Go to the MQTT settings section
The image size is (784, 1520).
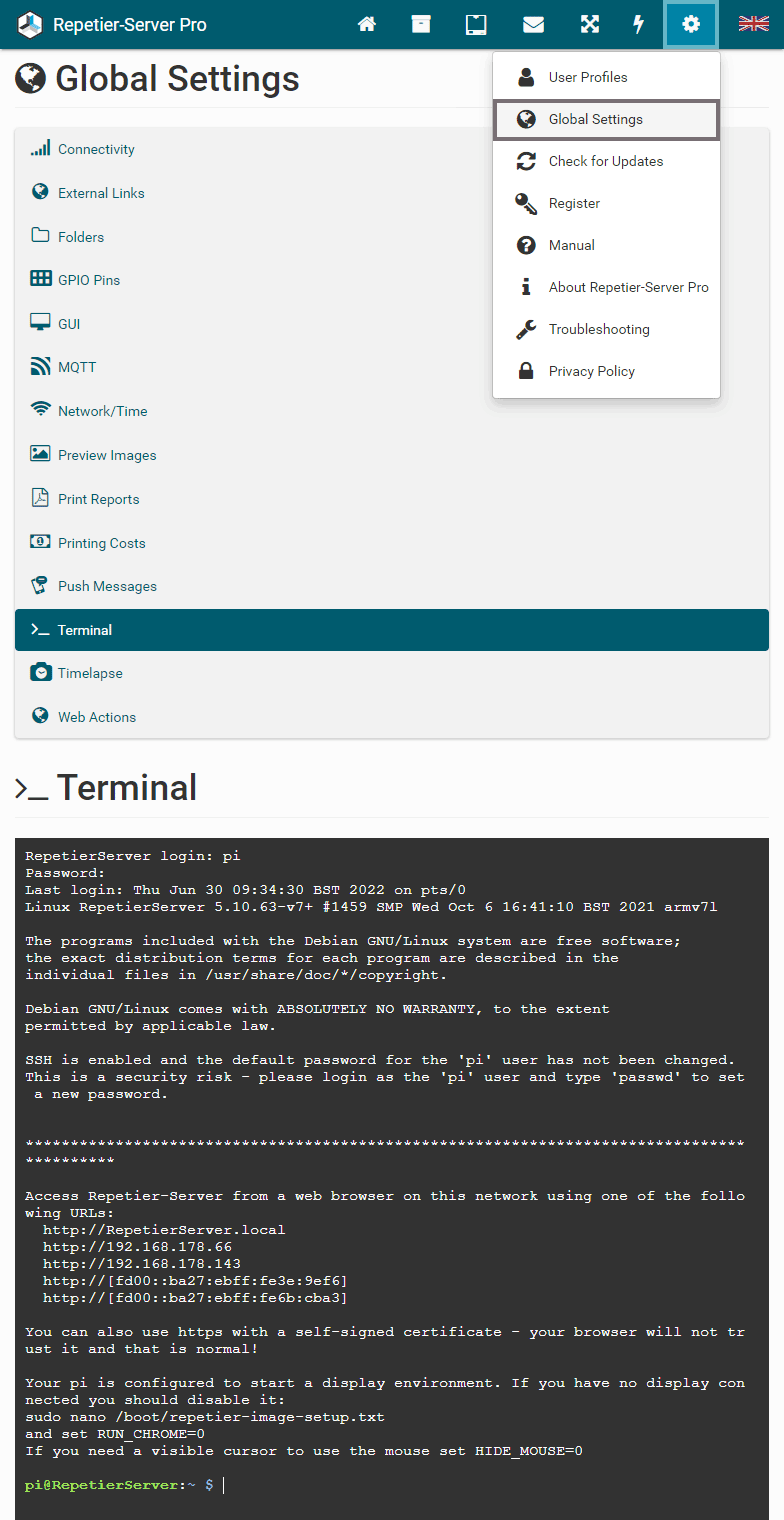(77, 367)
